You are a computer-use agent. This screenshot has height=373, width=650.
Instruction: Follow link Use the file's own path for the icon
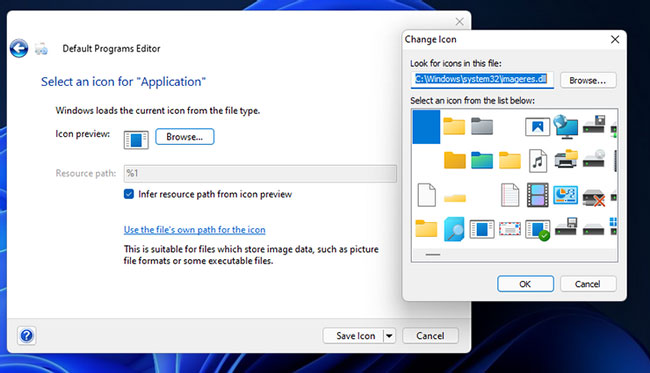(x=194, y=230)
